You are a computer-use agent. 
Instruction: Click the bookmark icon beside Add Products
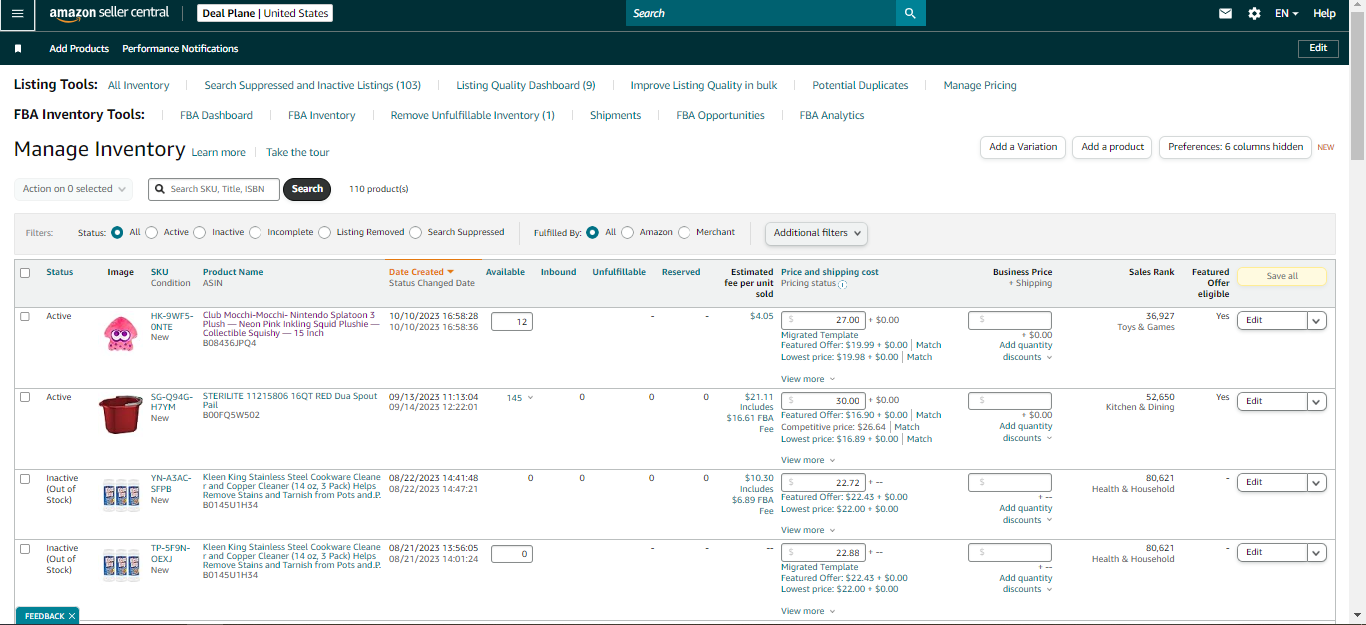point(18,48)
